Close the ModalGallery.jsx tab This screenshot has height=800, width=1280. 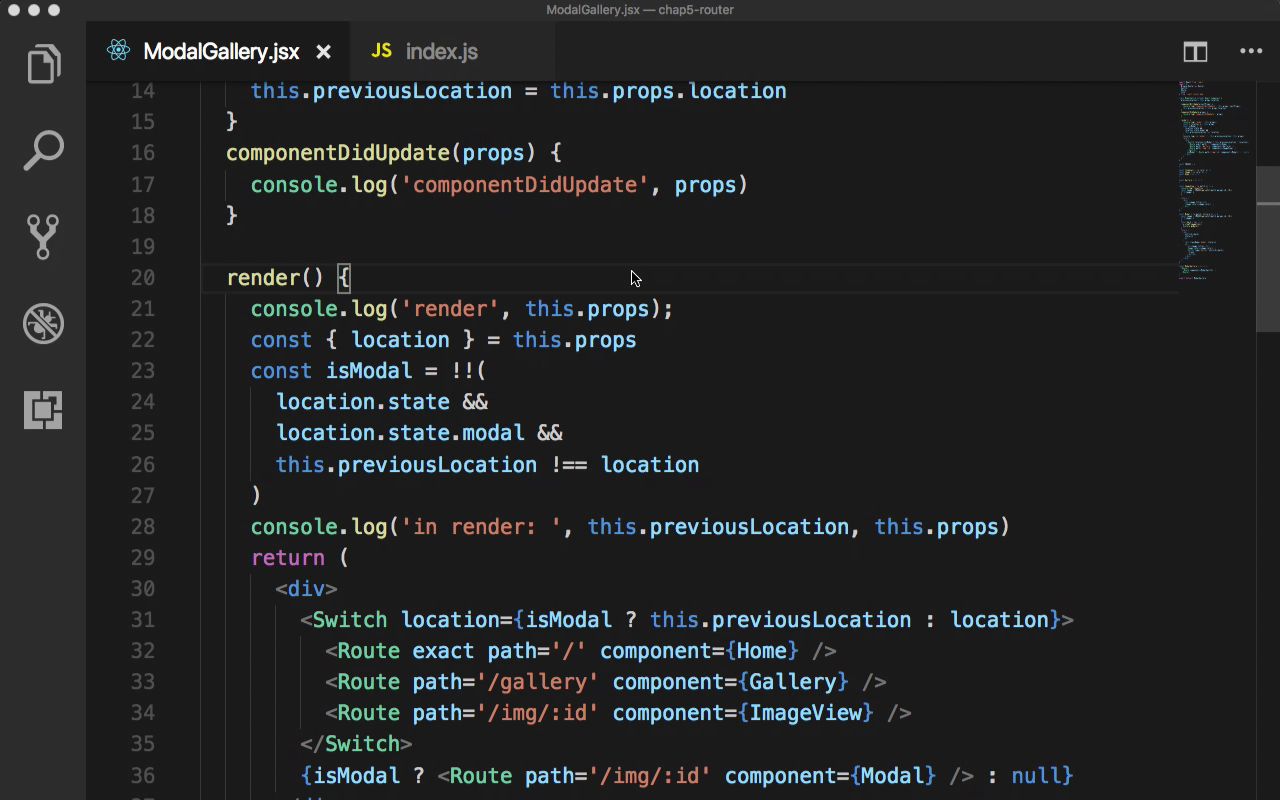[x=323, y=52]
